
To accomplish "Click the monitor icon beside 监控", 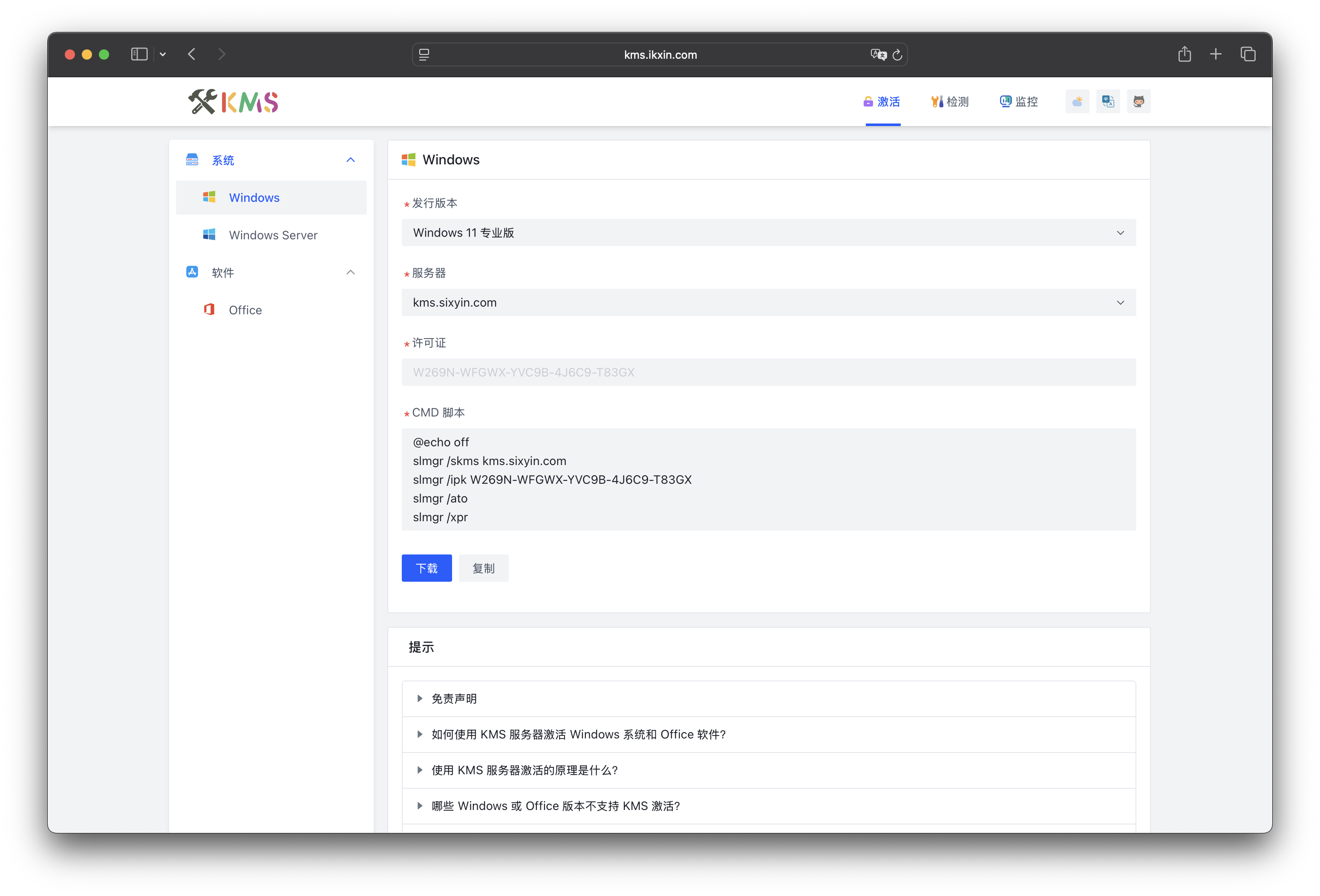I will (x=1005, y=102).
